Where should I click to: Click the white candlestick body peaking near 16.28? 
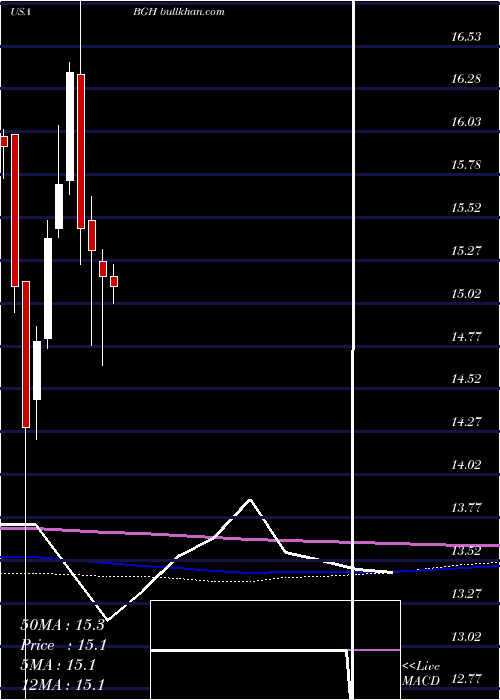click(x=70, y=126)
